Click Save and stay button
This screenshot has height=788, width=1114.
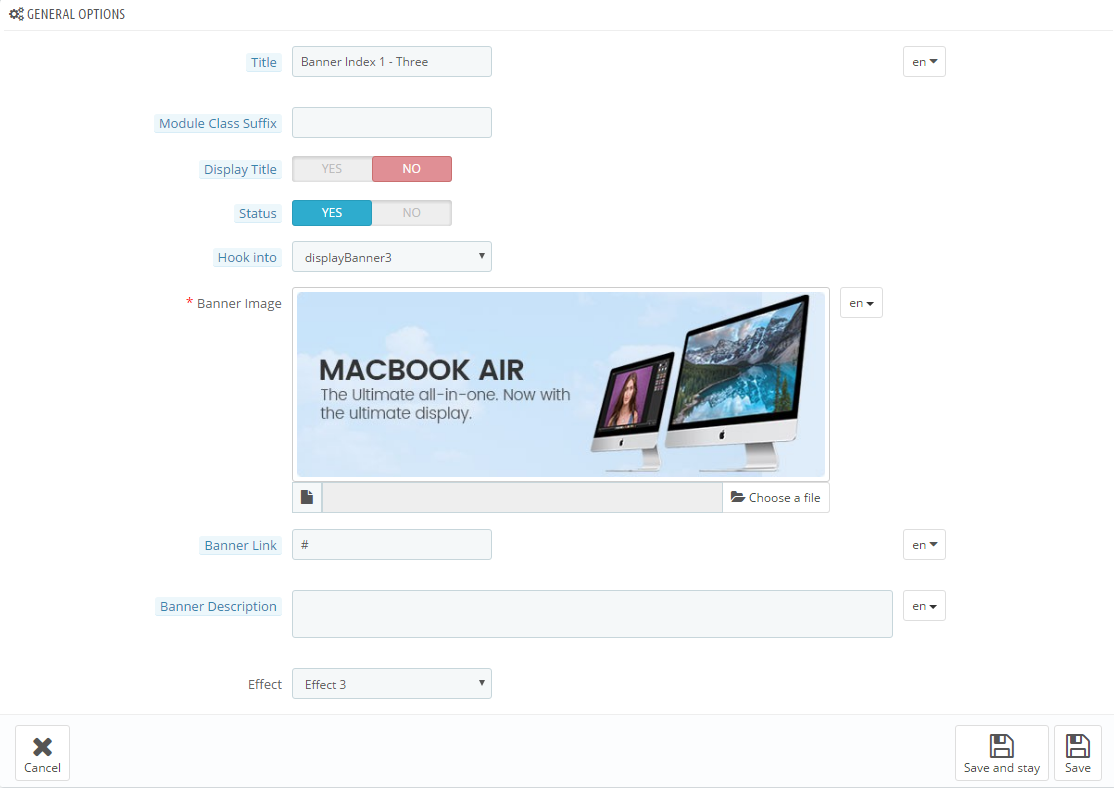pos(1002,753)
